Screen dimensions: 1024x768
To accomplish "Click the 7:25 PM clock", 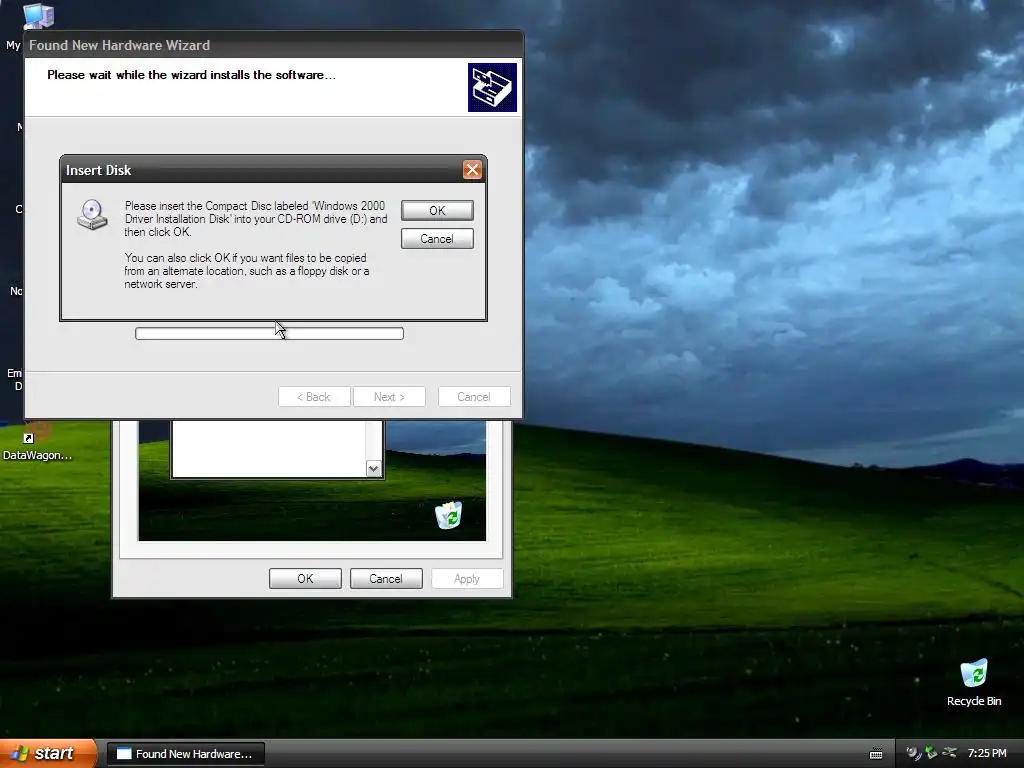I will pos(987,753).
